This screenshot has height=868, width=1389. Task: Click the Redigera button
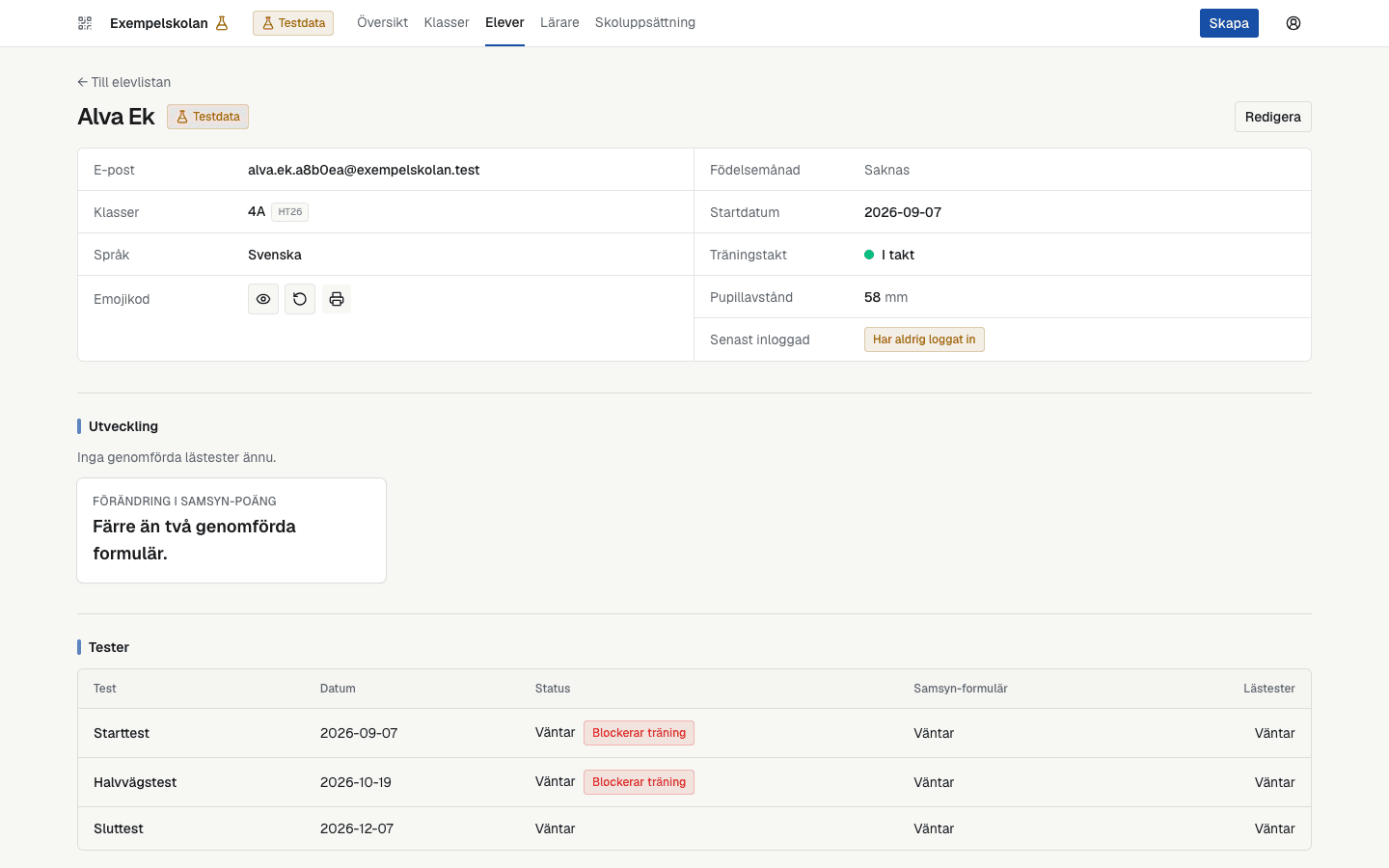(1272, 117)
